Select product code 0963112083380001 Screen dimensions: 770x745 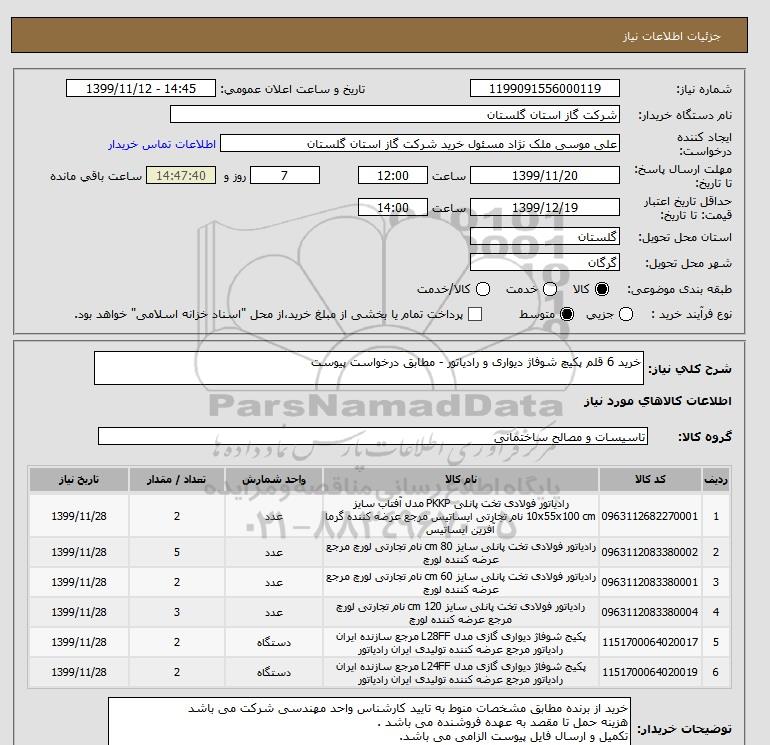650,582
